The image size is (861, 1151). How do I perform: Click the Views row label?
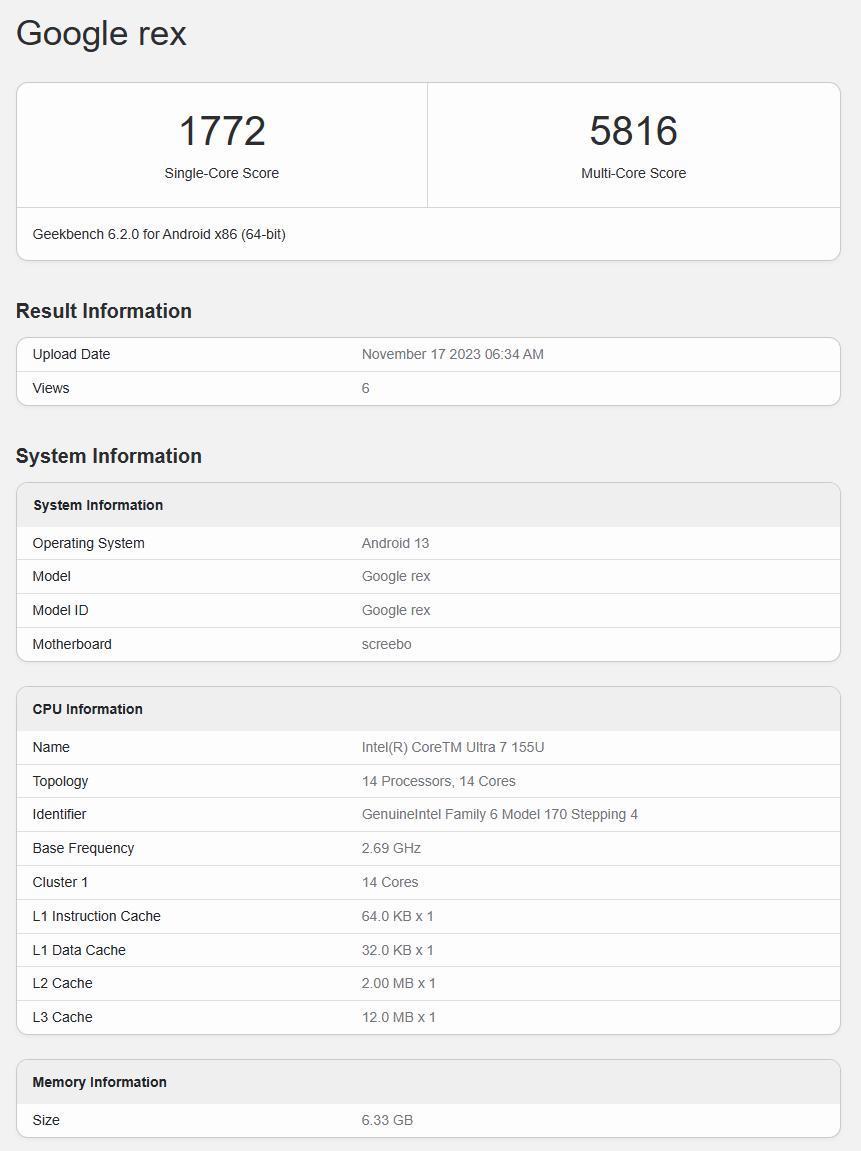coord(51,388)
